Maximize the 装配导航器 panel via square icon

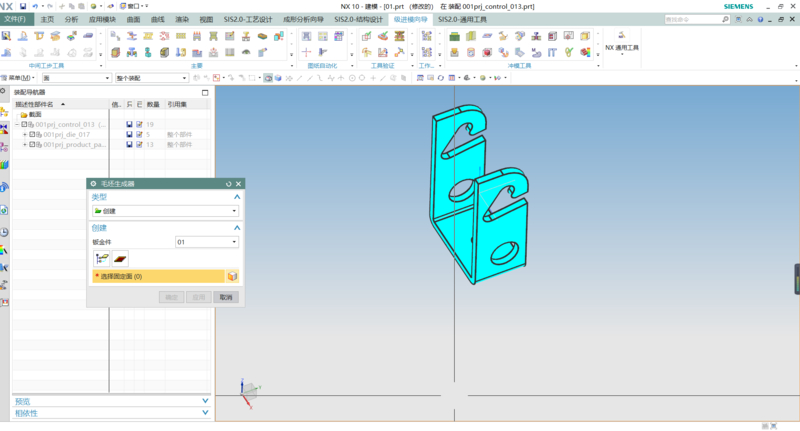pyautogui.click(x=205, y=92)
